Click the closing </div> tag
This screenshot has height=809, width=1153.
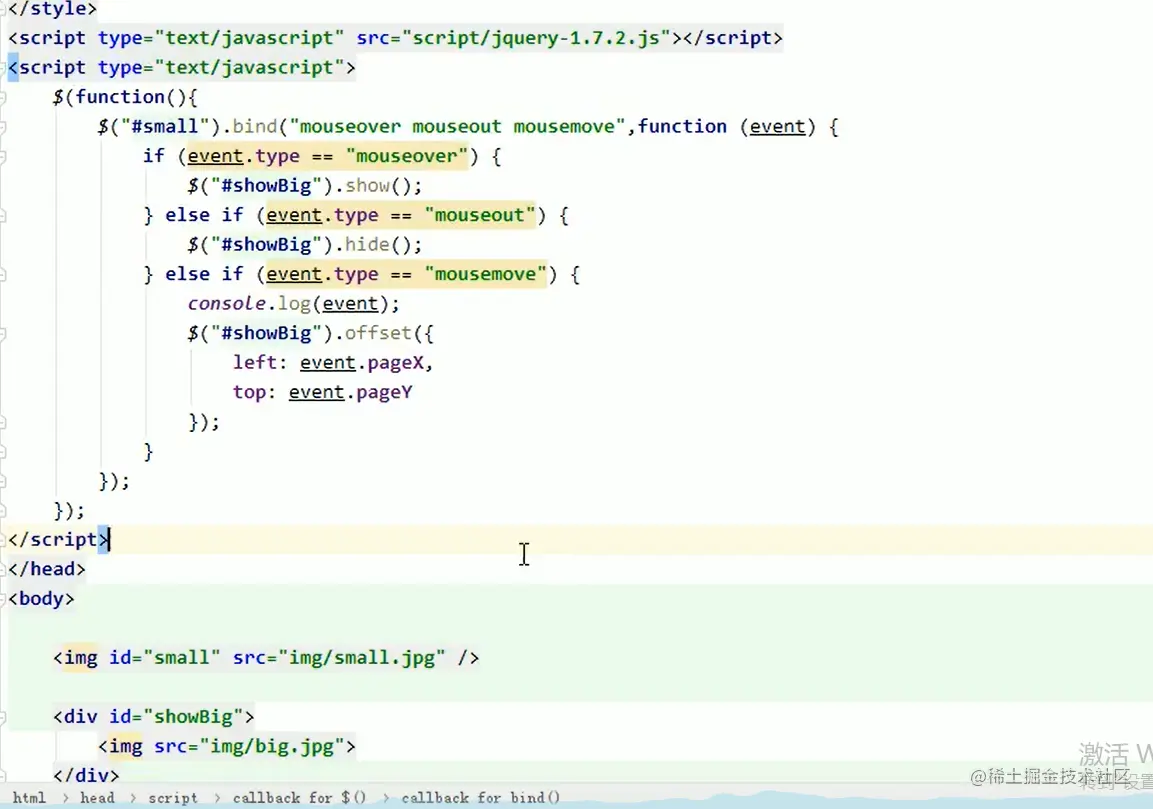click(x=86, y=775)
